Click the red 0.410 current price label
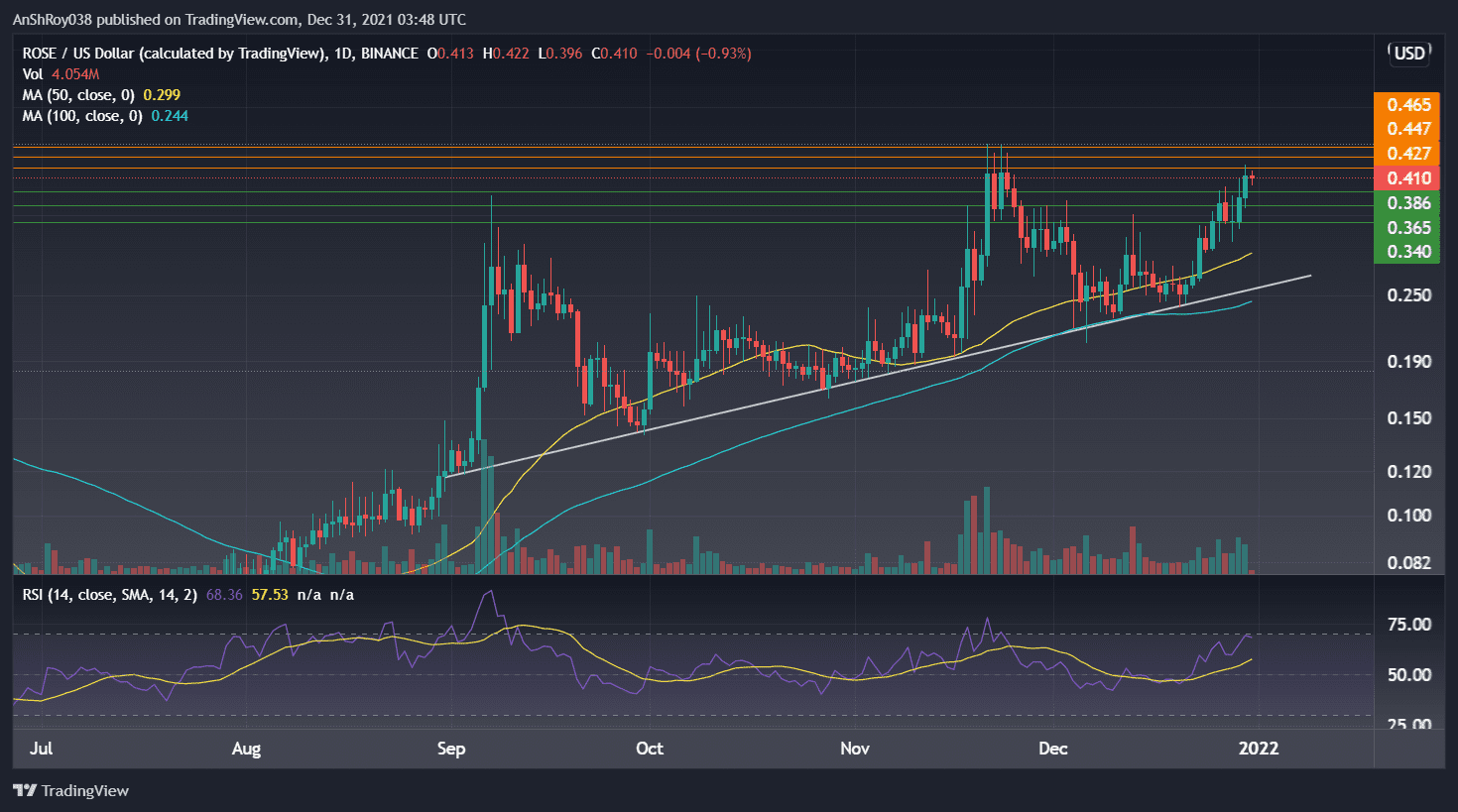This screenshot has height=812, width=1458. pos(1408,177)
